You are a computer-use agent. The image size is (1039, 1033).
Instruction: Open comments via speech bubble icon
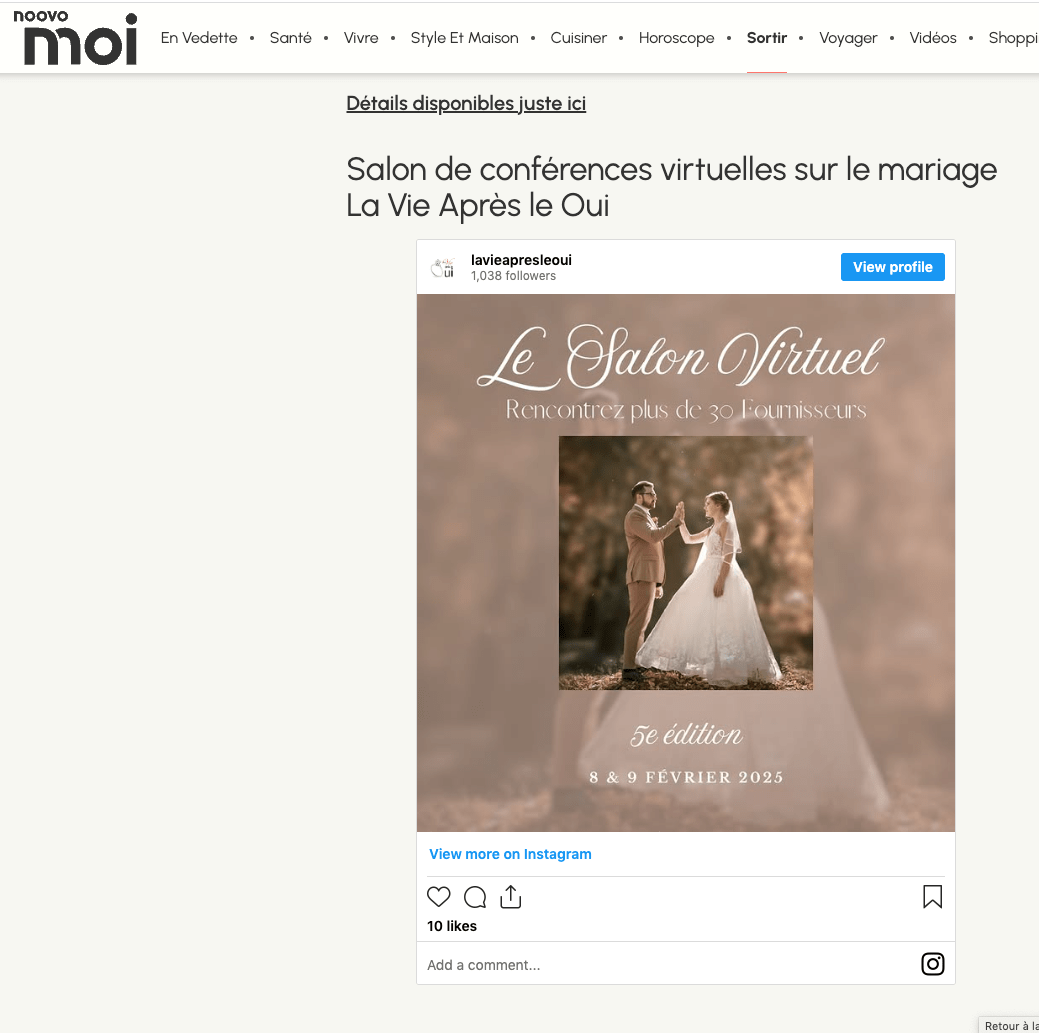tap(474, 897)
